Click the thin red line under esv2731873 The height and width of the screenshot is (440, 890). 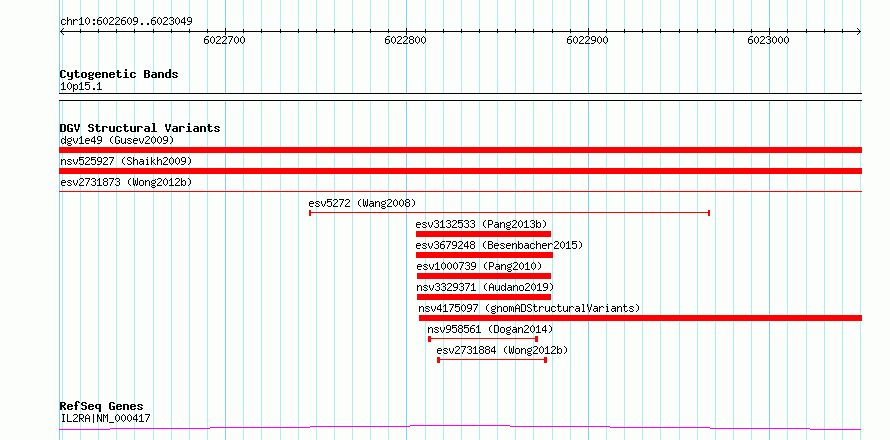[460, 192]
